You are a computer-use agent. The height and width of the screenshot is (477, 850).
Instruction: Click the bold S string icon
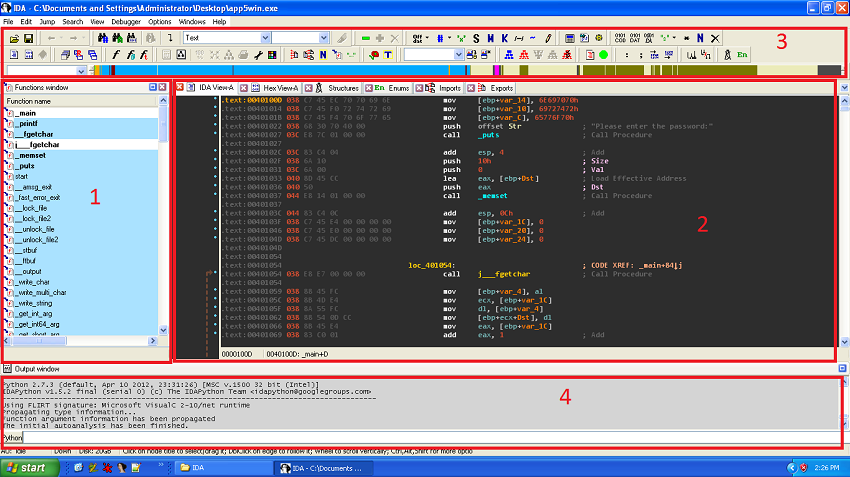pyautogui.click(x=476, y=38)
